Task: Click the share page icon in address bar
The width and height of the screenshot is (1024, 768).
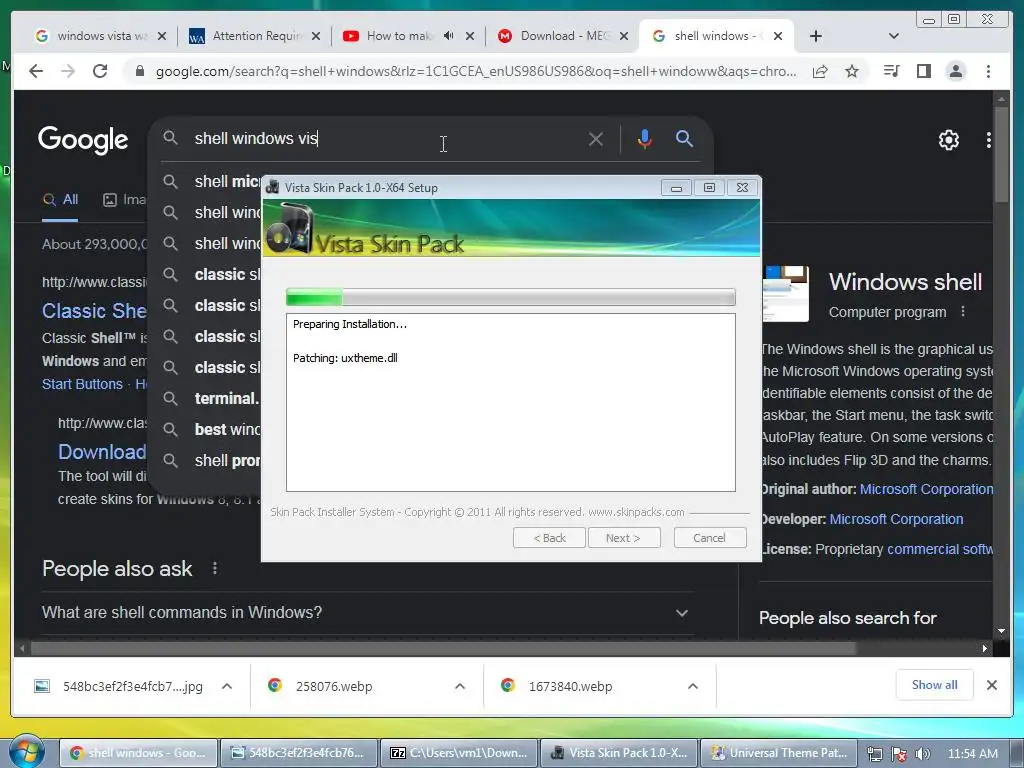Action: point(820,71)
